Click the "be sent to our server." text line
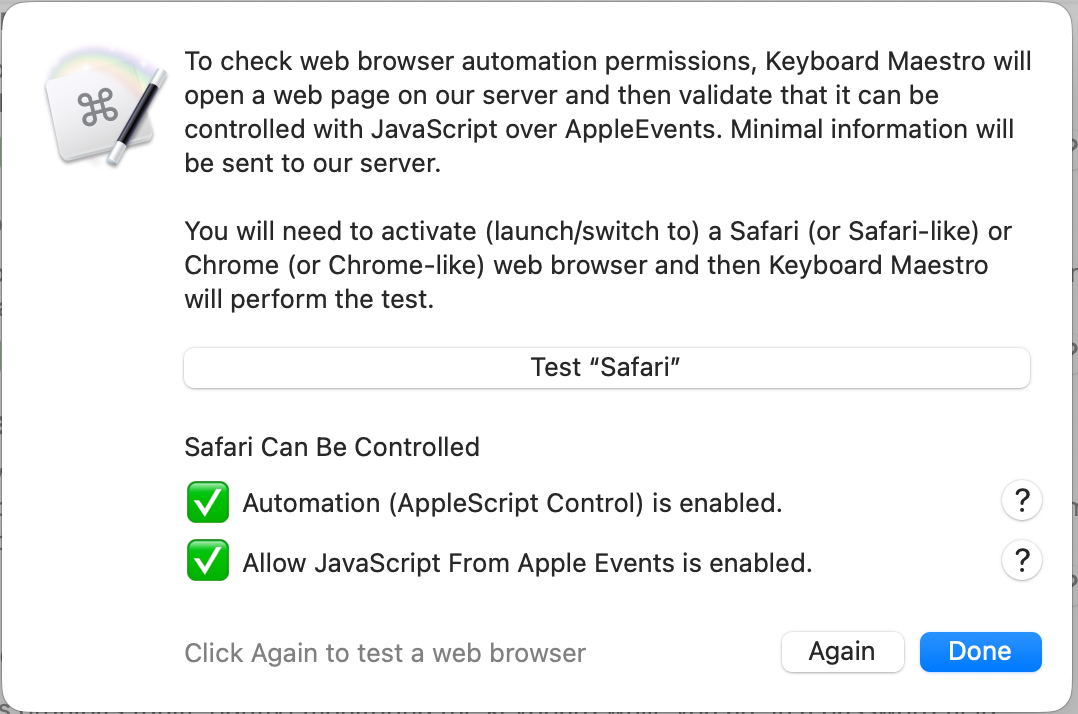This screenshot has width=1078, height=714. pyautogui.click(x=312, y=164)
